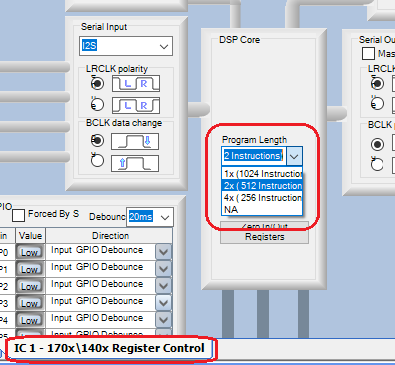Toggle the Serial Output Master checkbox
The width and height of the screenshot is (395, 365).
368,54
